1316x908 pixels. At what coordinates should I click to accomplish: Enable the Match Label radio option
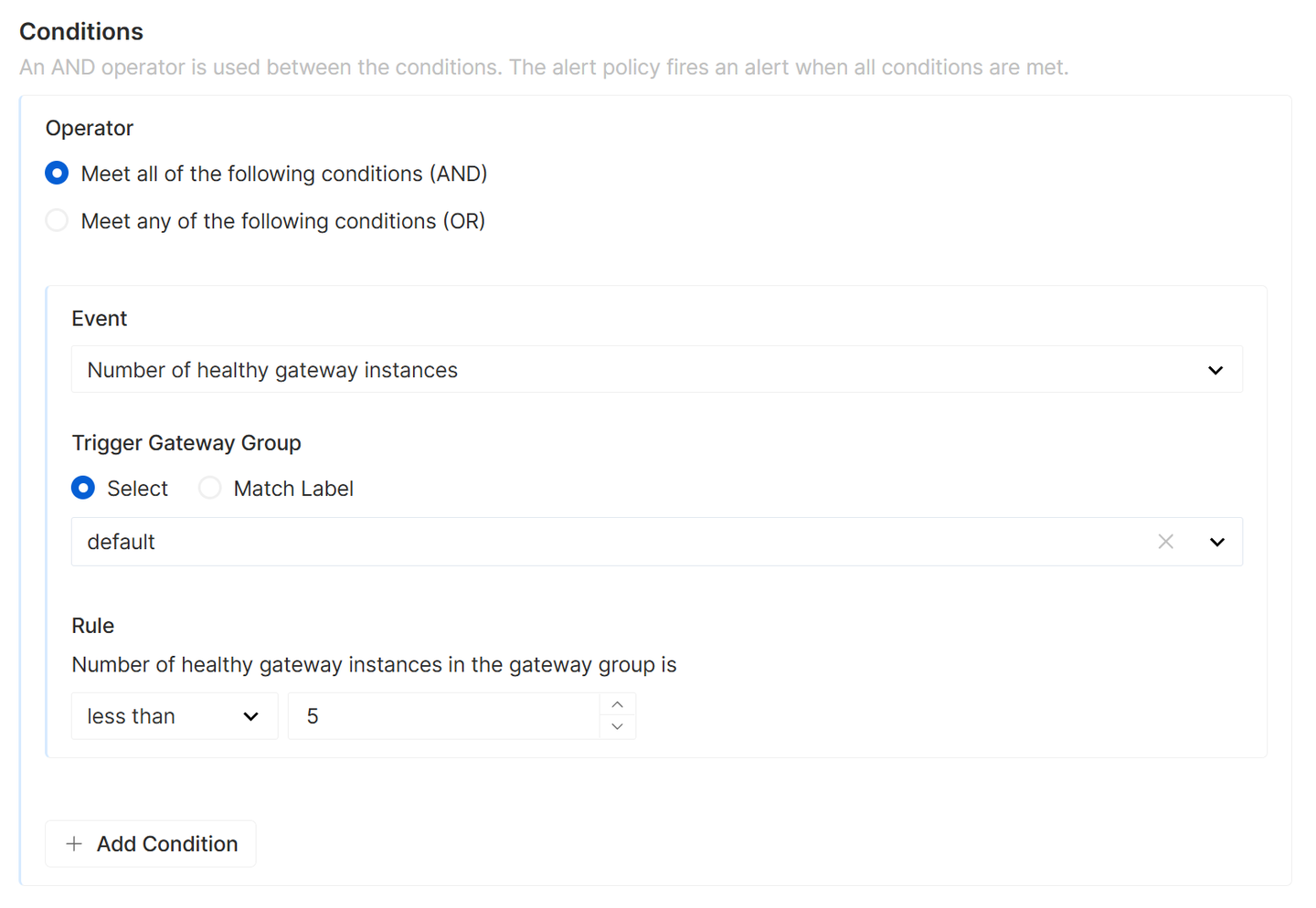click(210, 489)
